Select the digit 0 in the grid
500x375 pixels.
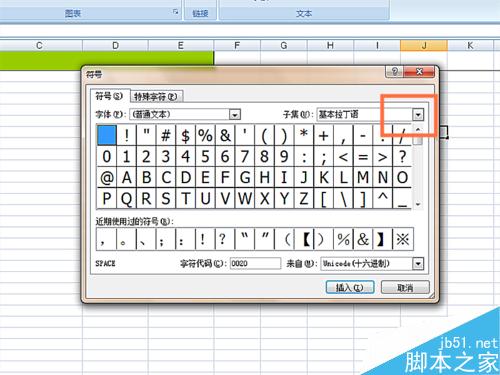107,157
